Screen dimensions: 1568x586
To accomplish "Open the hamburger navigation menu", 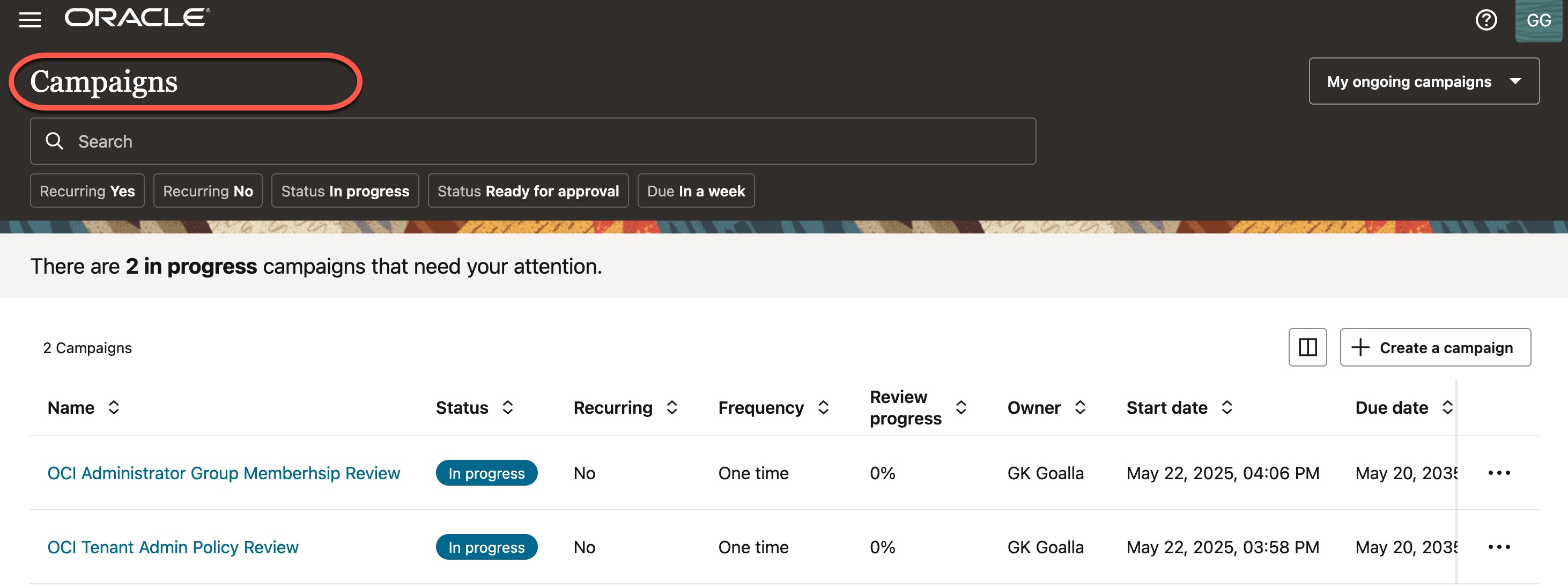I will pyautogui.click(x=30, y=20).
